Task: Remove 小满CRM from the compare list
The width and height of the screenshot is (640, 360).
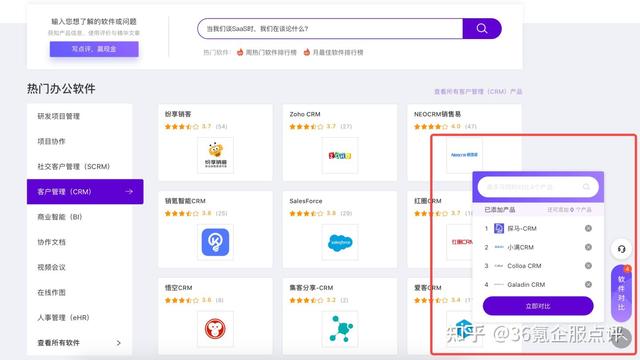Action: click(588, 247)
